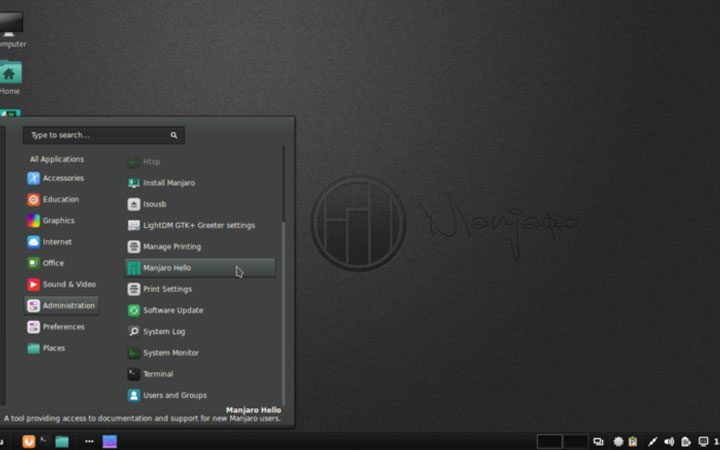
Task: Click the magnifier icon in search box
Action: click(174, 135)
